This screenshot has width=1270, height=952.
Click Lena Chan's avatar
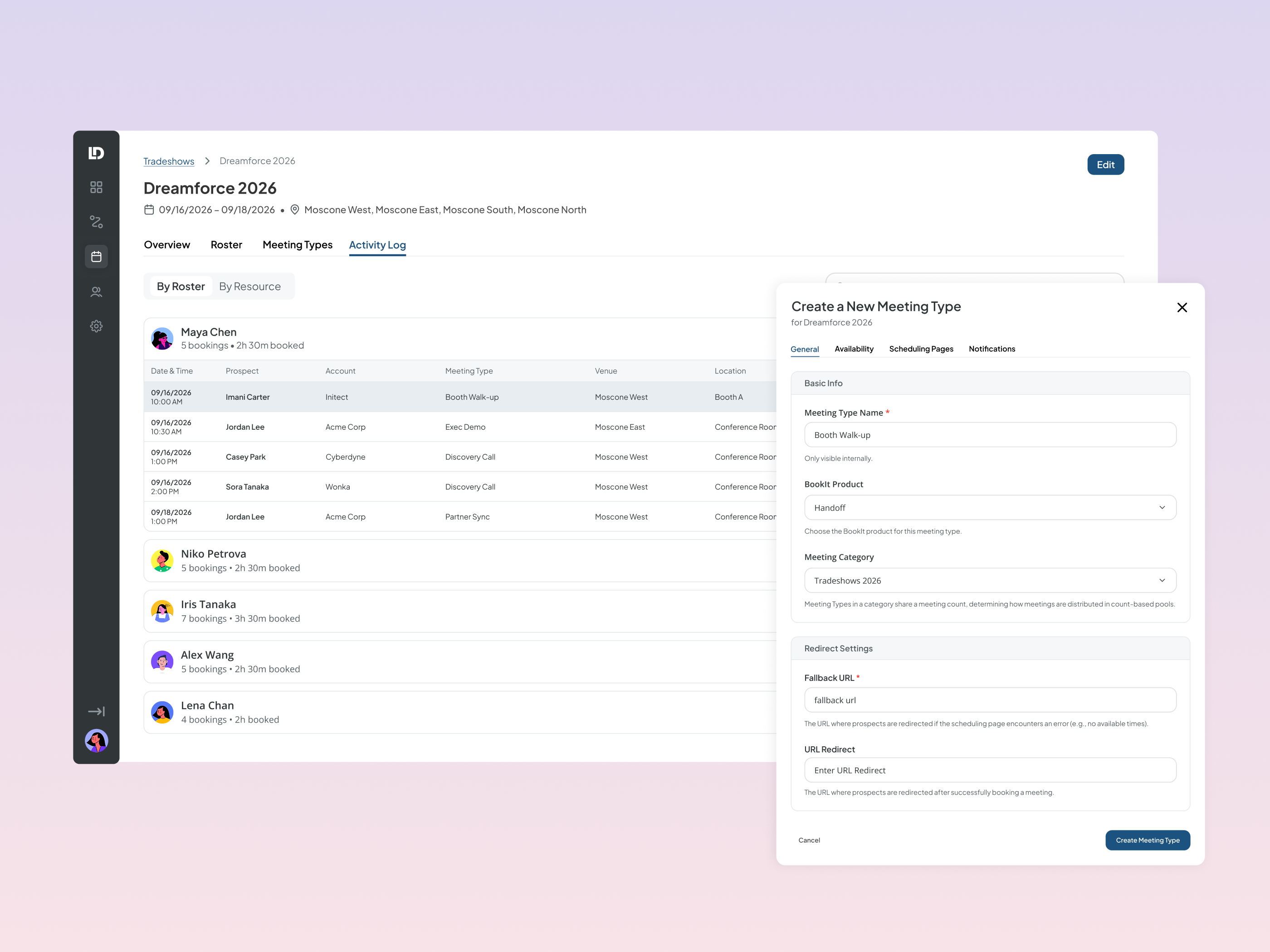162,712
